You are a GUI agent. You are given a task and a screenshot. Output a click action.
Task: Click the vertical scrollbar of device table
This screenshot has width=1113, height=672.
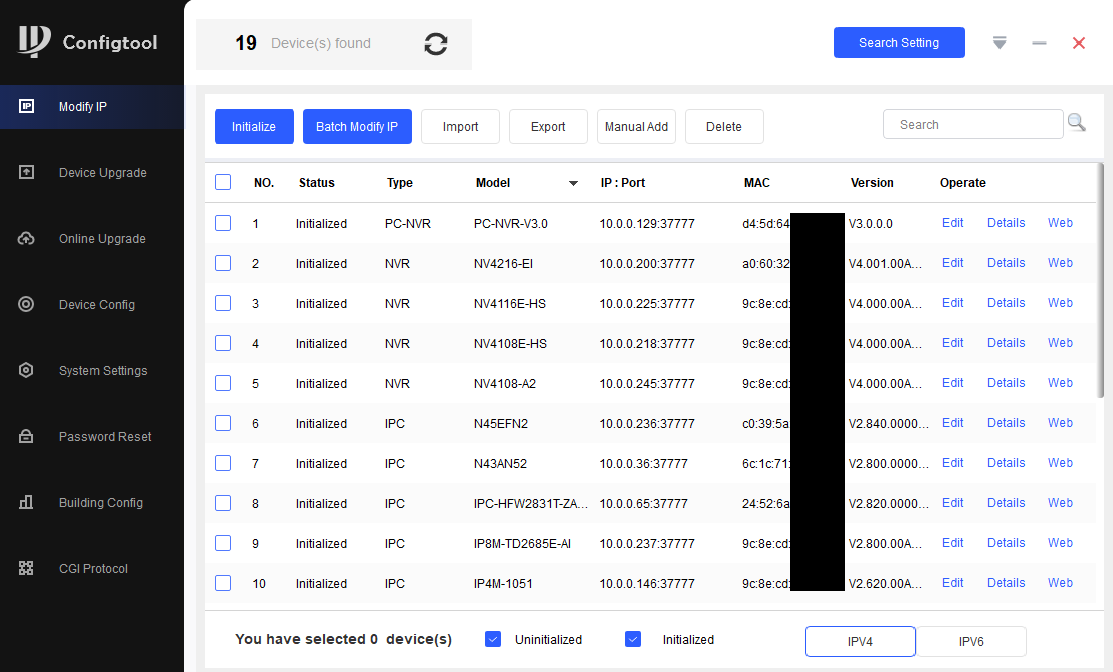pyautogui.click(x=1100, y=280)
